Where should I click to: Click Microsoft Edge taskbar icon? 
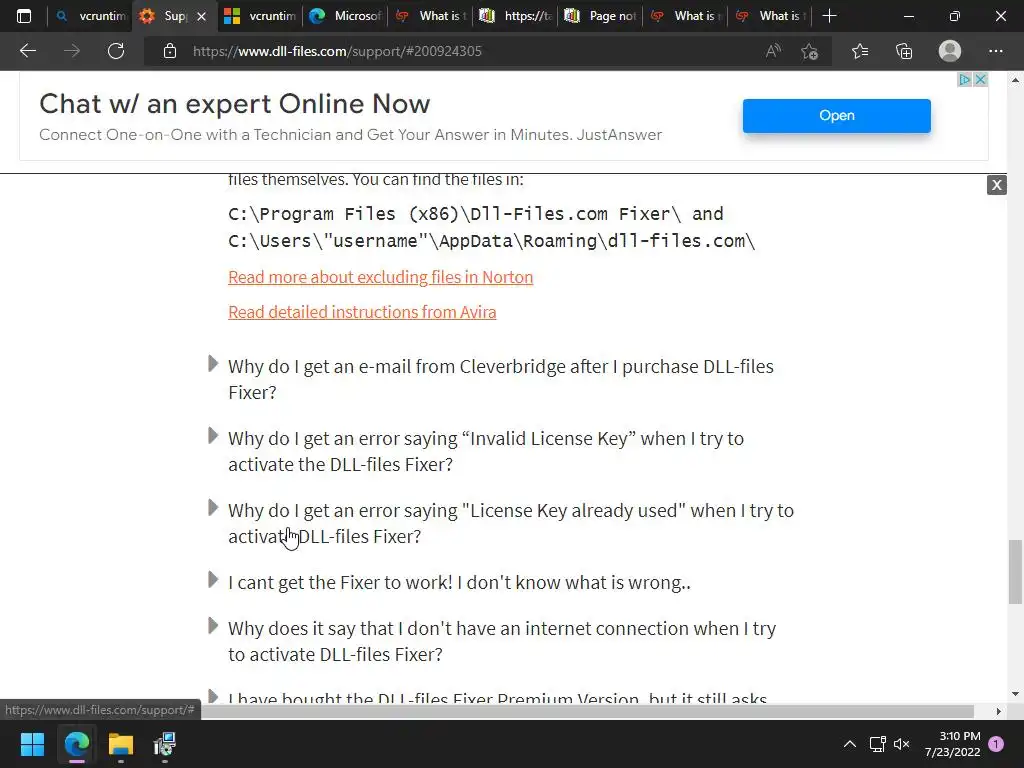point(76,744)
